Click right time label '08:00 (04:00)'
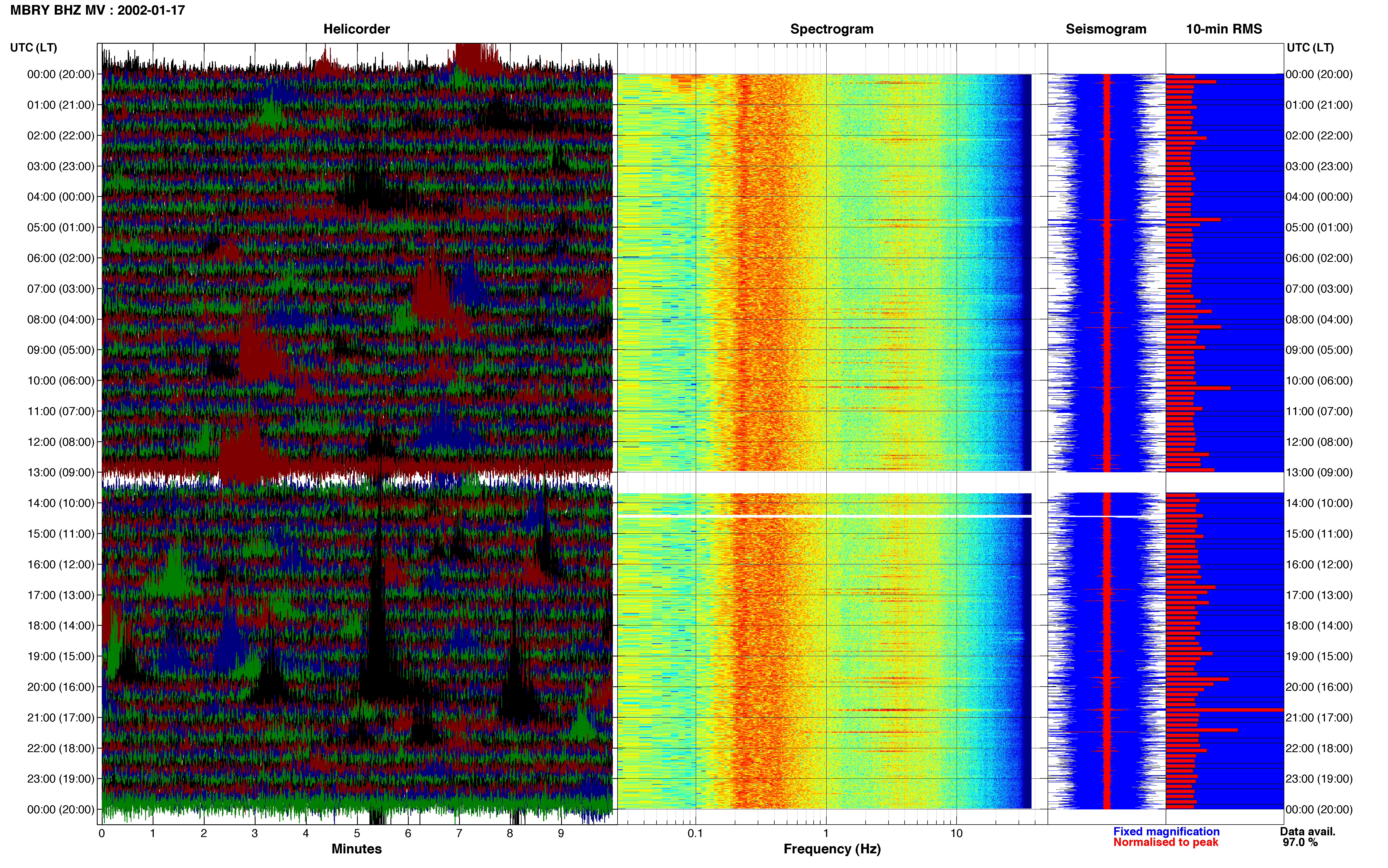The width and height of the screenshot is (1388, 868). pos(1319,319)
